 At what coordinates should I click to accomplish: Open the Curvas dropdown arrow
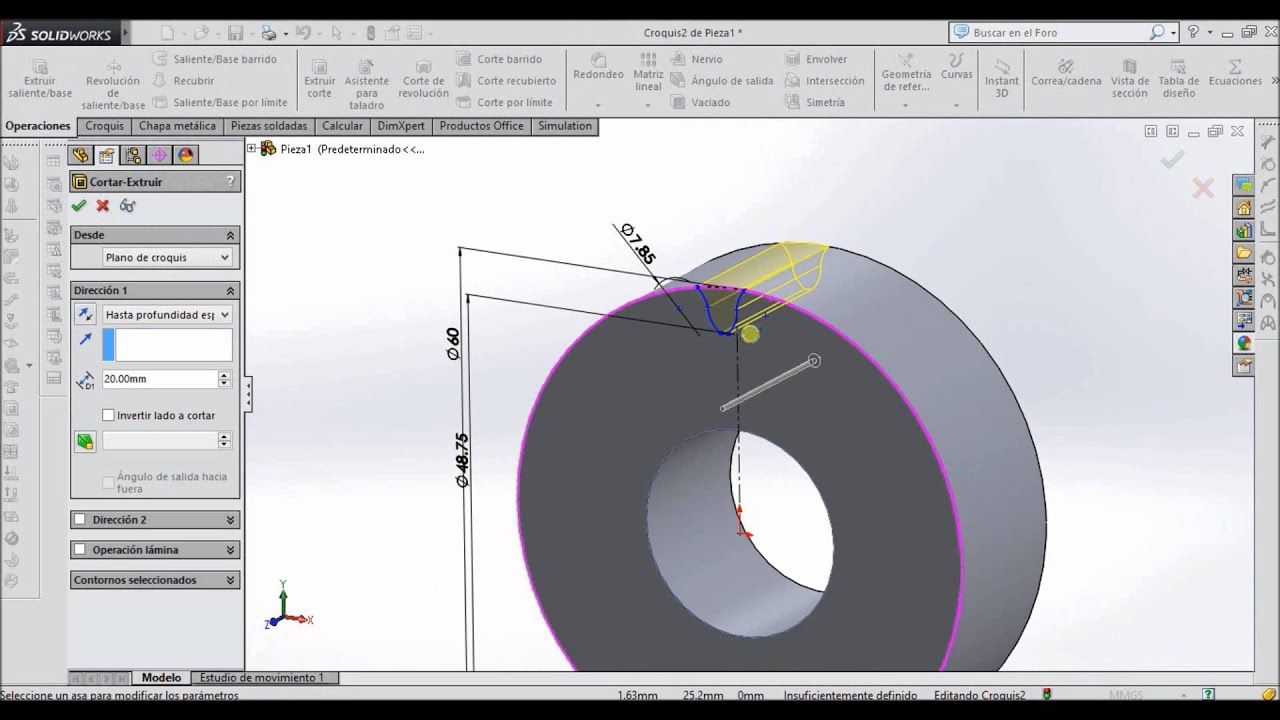(x=956, y=104)
